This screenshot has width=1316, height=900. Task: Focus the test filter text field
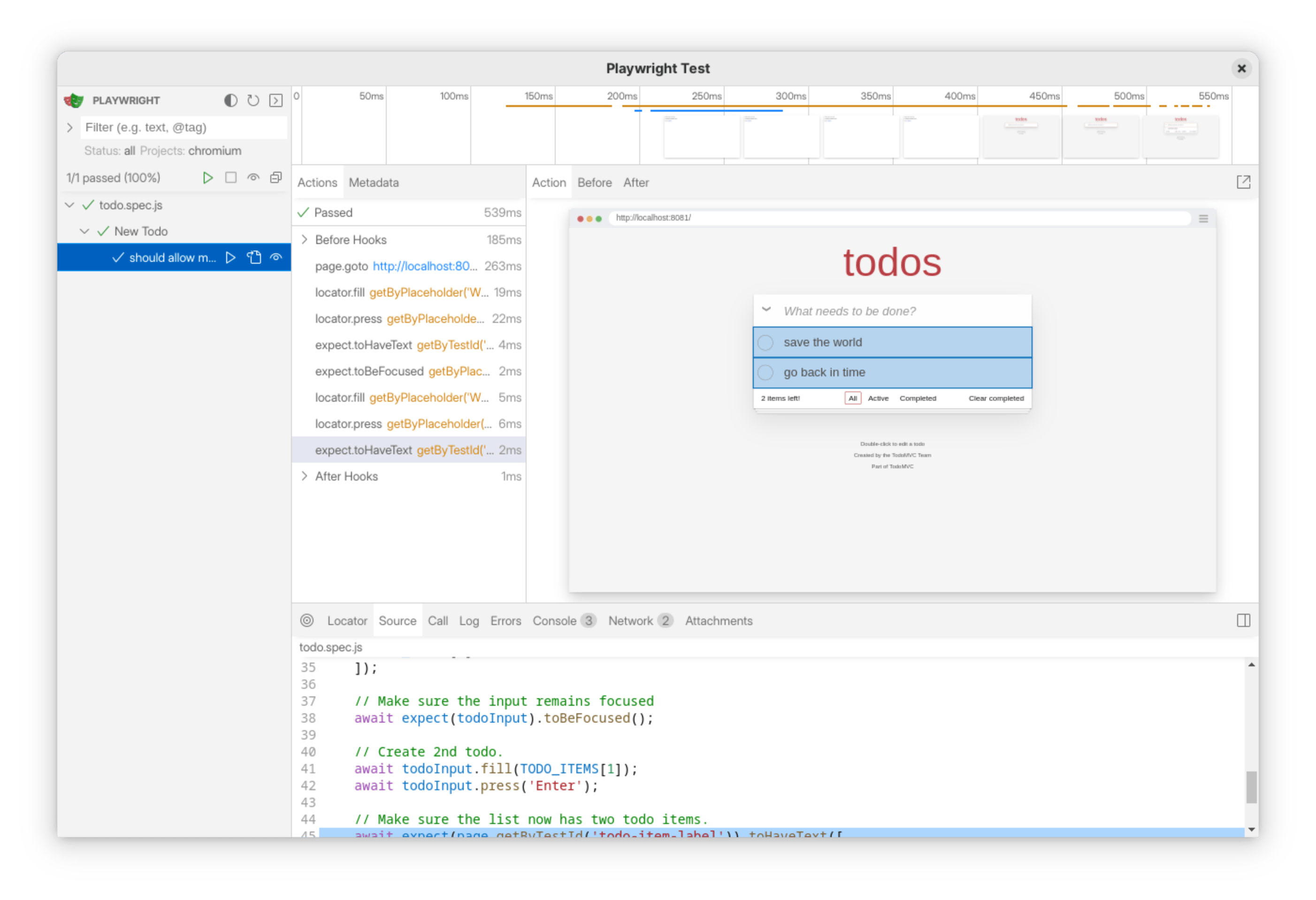[184, 127]
